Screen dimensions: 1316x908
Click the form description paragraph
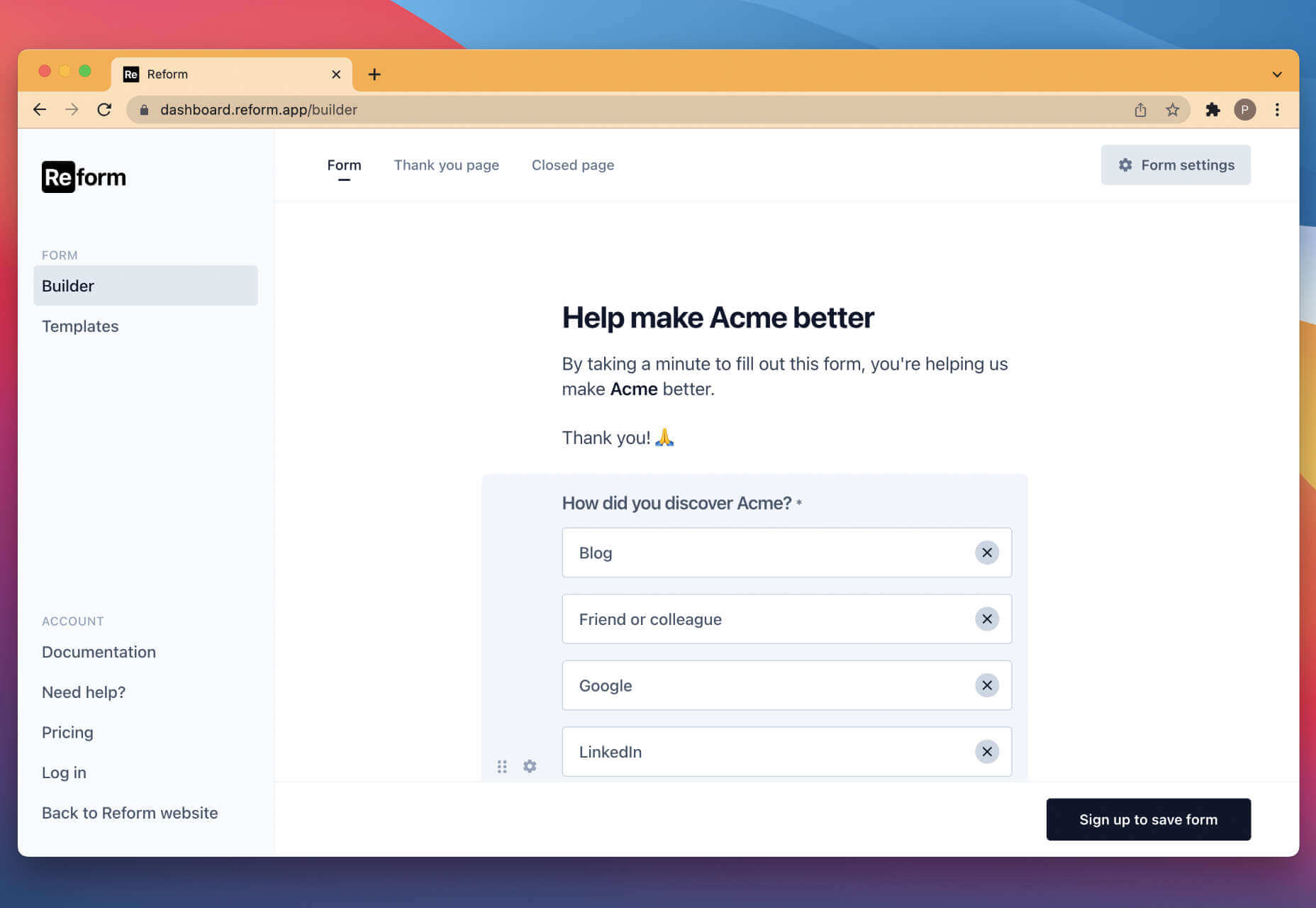pyautogui.click(x=785, y=376)
